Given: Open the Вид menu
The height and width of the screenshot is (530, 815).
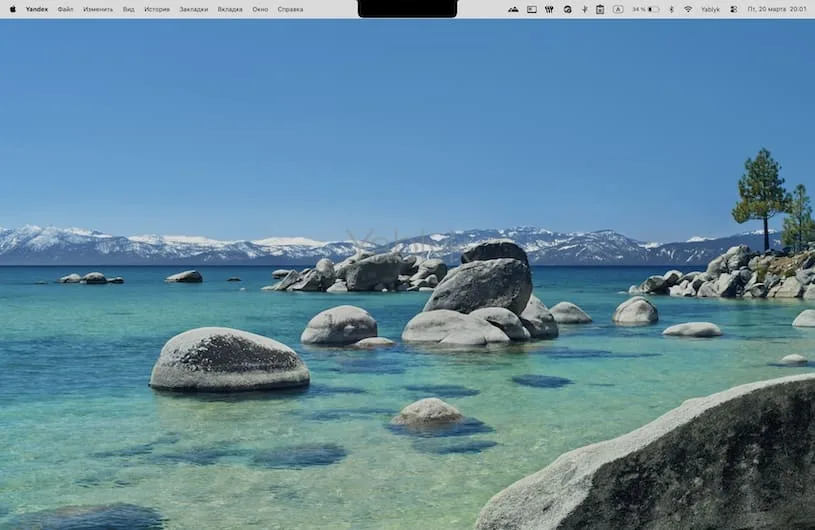Looking at the screenshot, I should pos(128,9).
